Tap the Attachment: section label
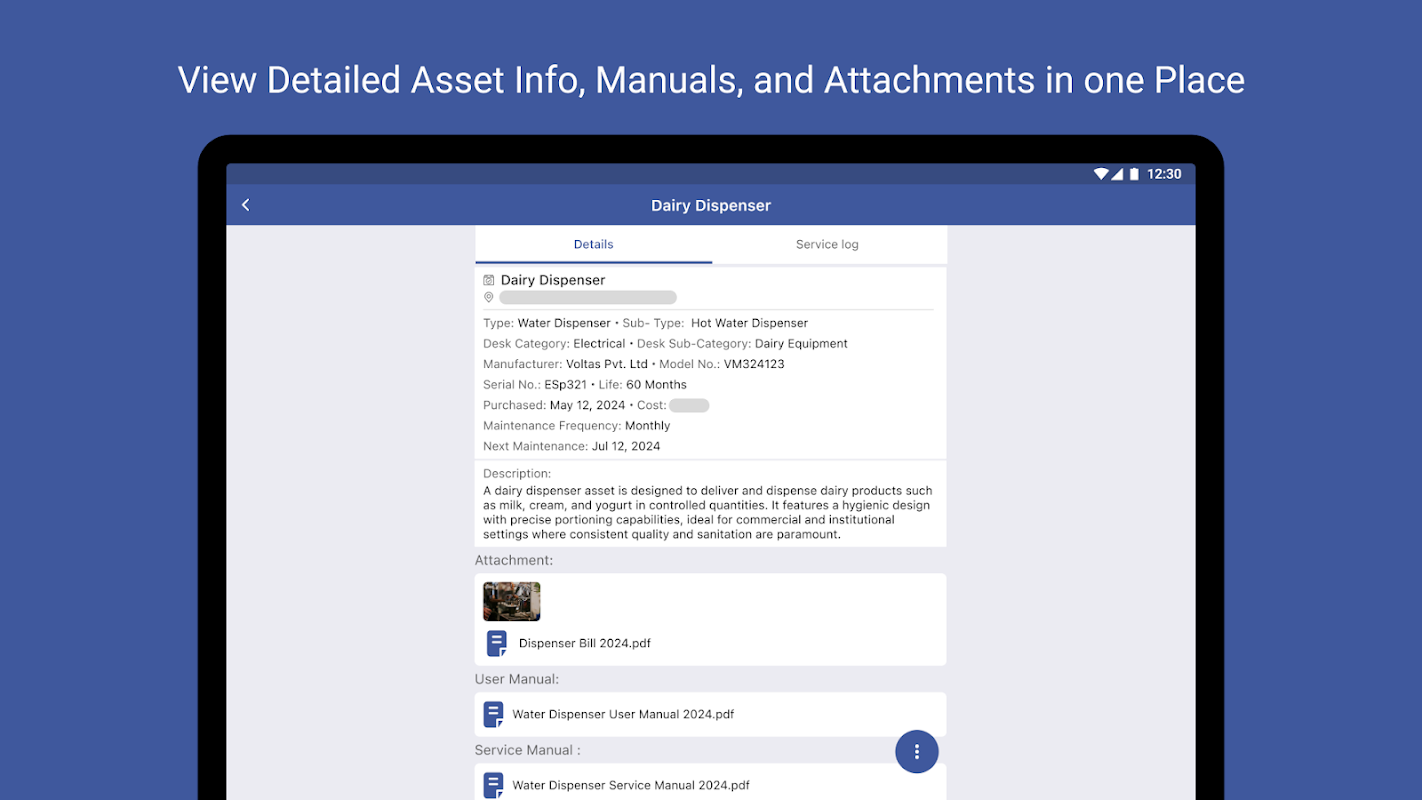 (x=514, y=560)
